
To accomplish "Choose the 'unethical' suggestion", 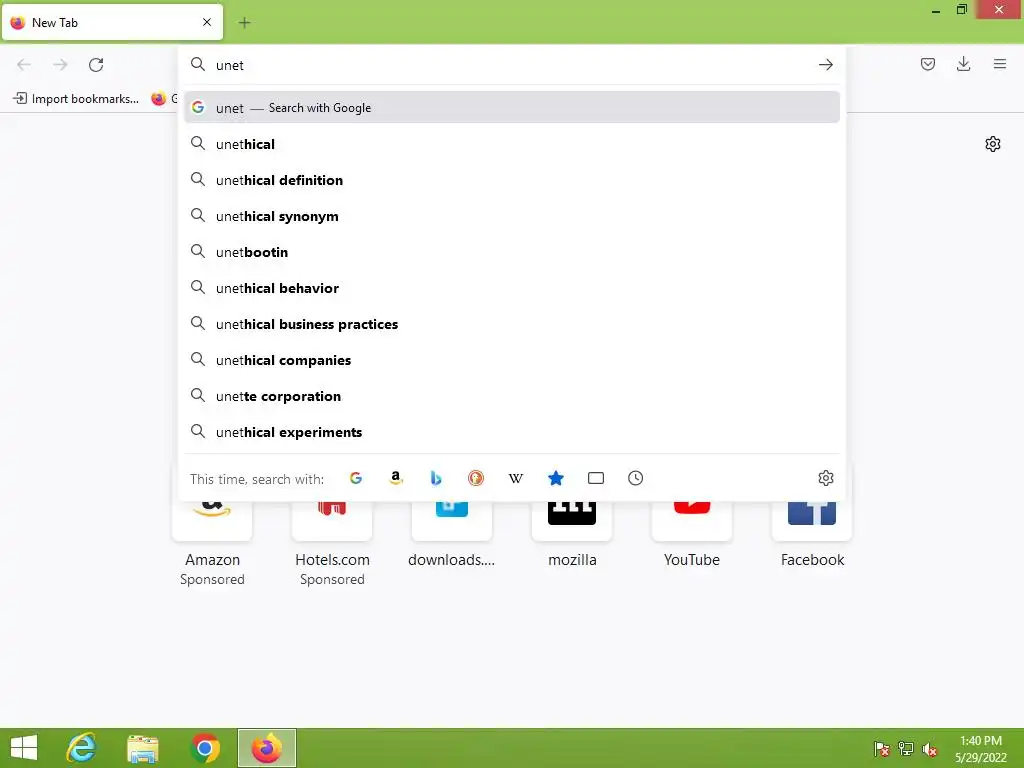I will pos(512,144).
